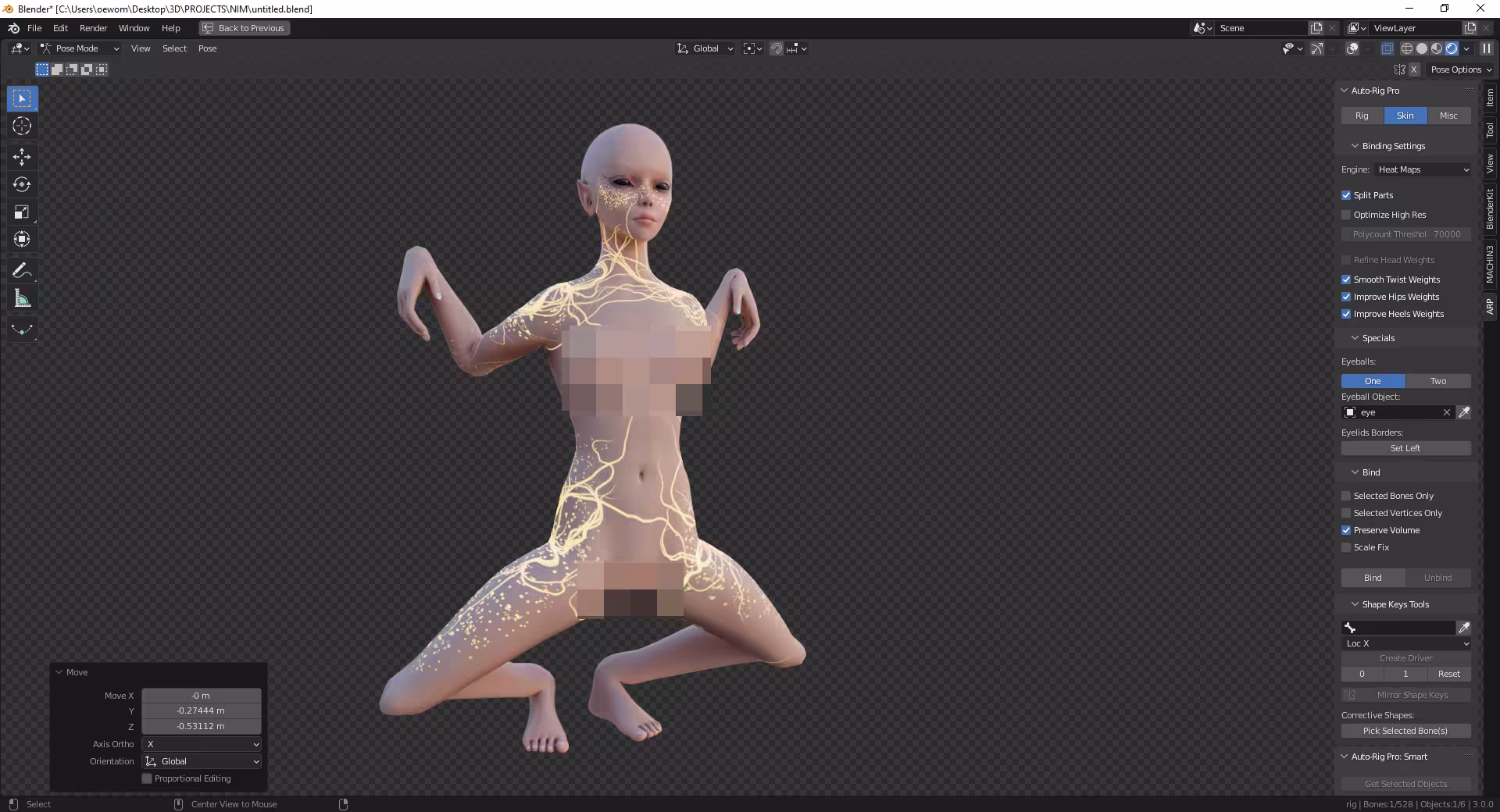Screen dimensions: 1500x812
Task: Collapse the Binding Settings section
Action: click(x=1355, y=146)
